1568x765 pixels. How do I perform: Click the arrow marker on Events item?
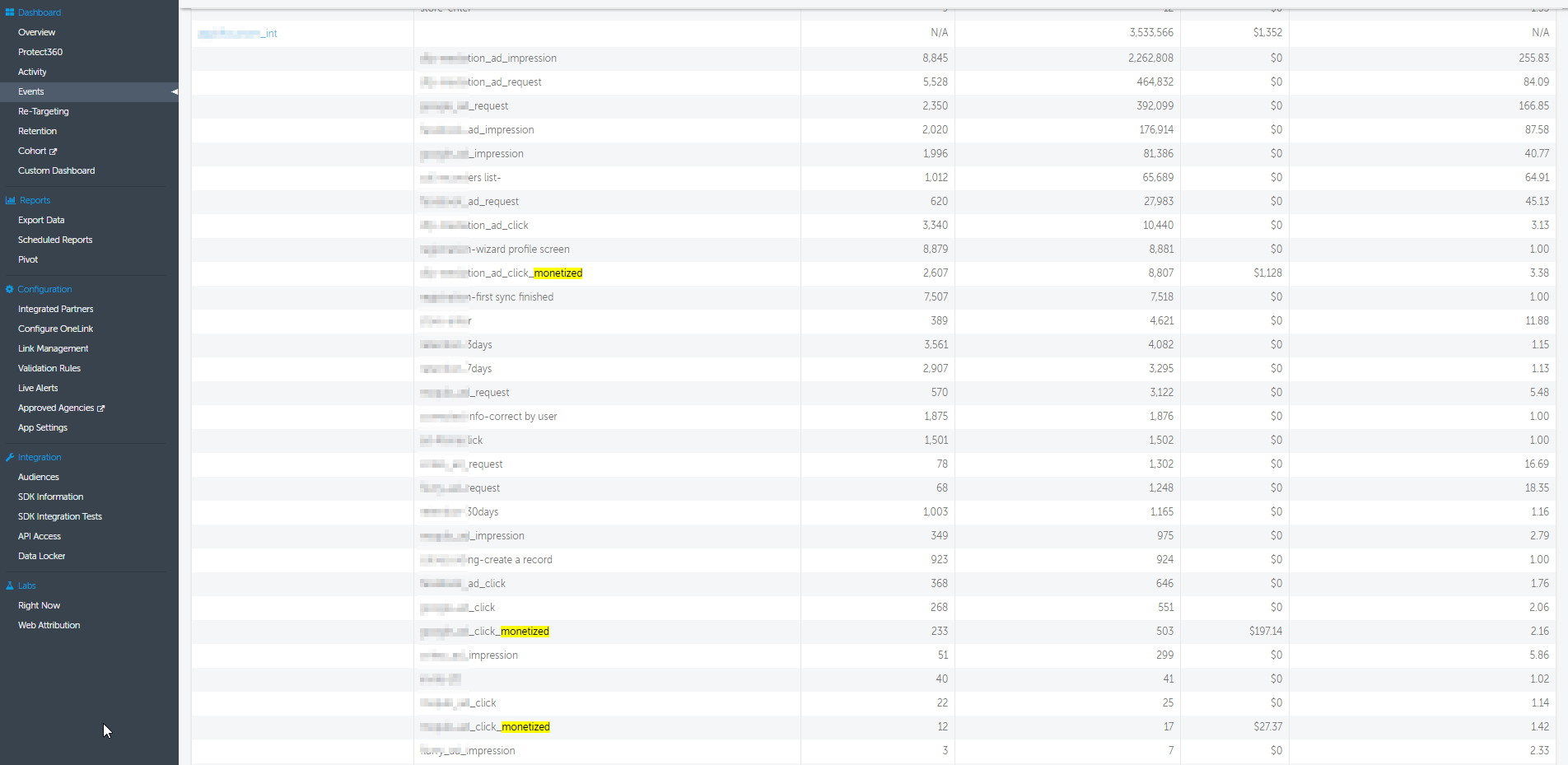(x=174, y=91)
